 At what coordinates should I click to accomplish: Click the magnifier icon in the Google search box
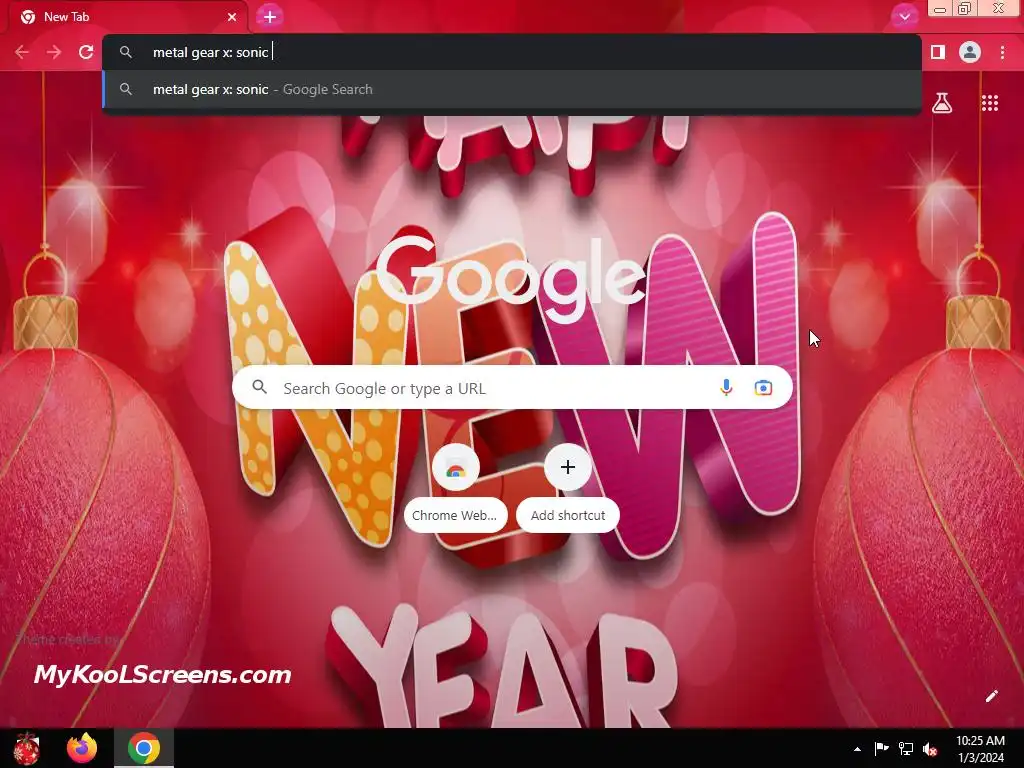[260, 387]
